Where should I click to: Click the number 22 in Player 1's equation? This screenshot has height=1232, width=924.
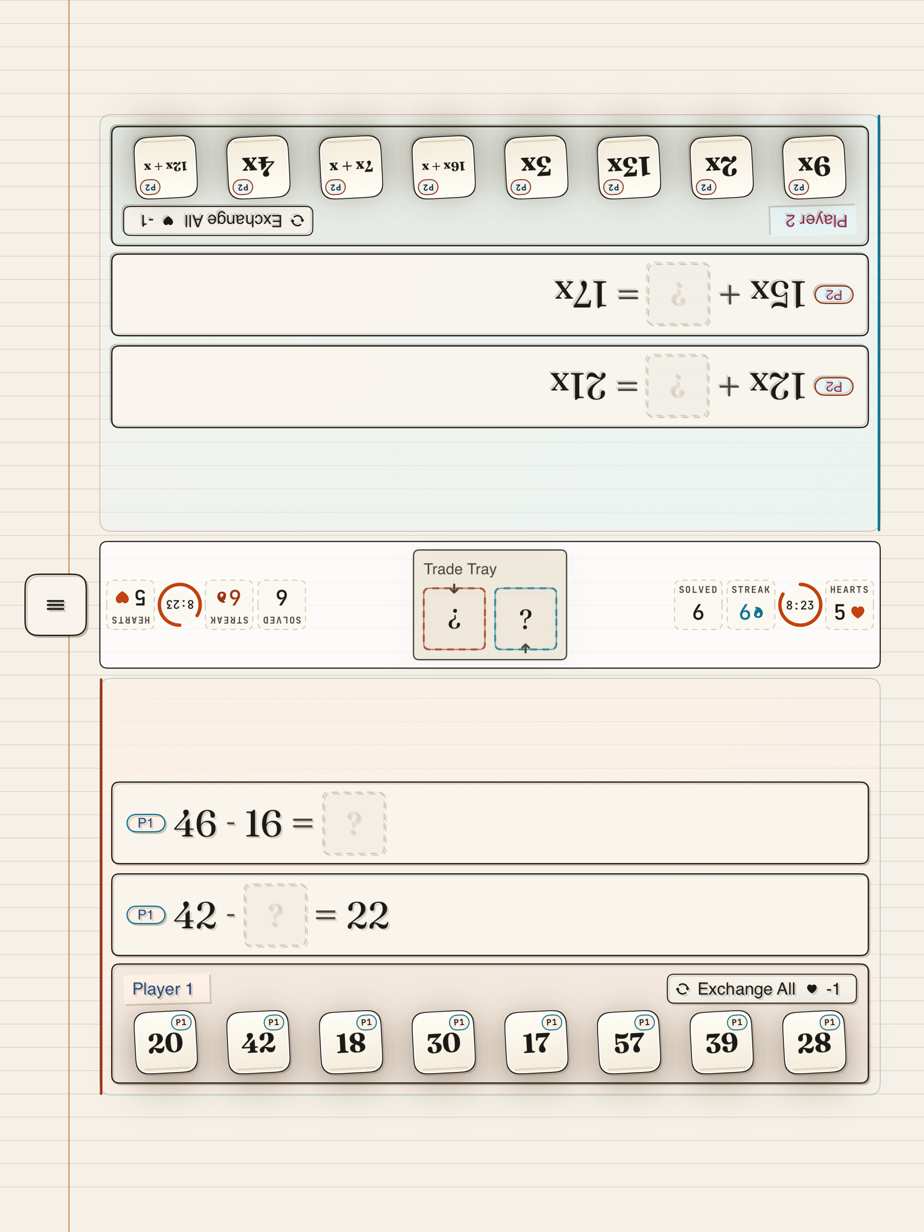tap(367, 916)
